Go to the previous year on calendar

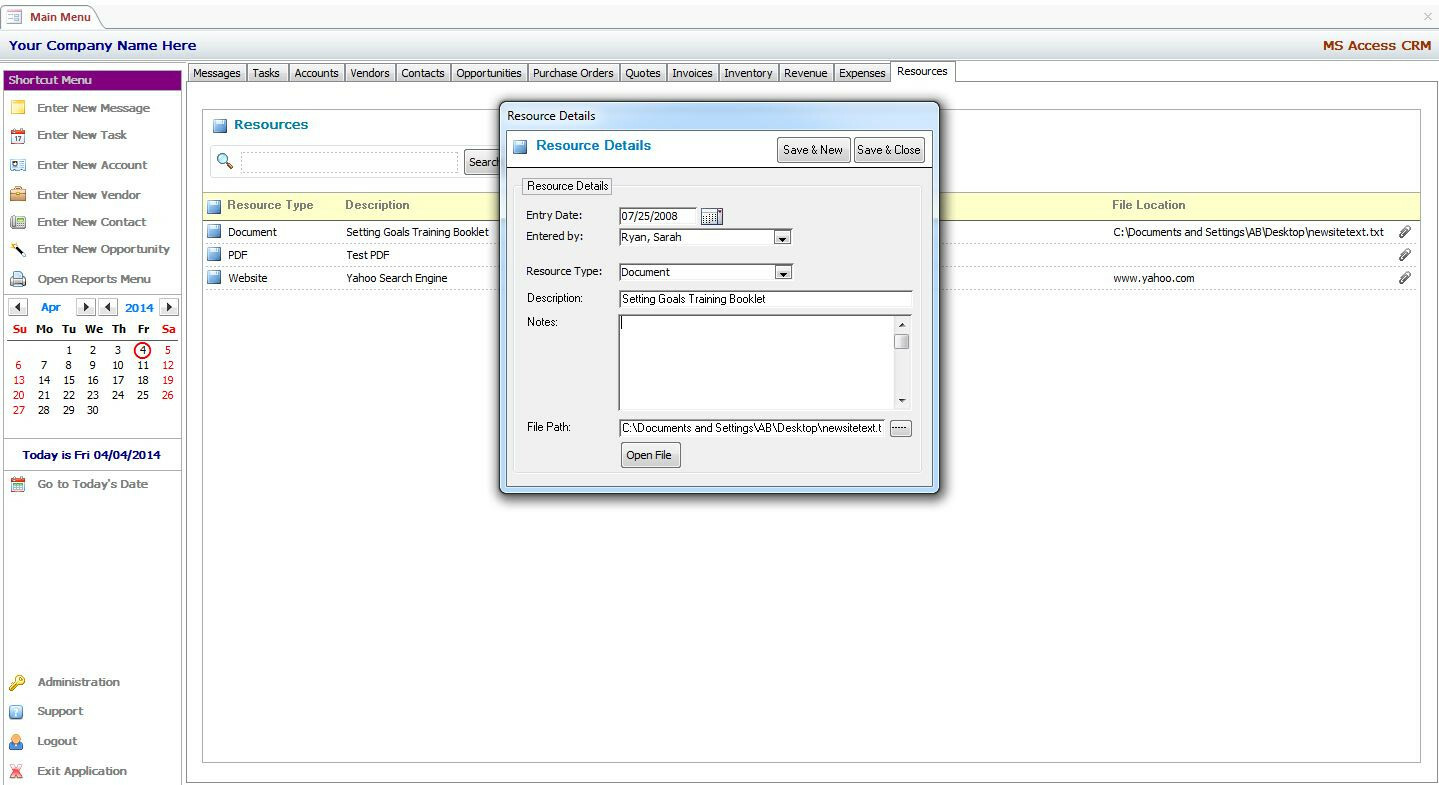(x=109, y=307)
